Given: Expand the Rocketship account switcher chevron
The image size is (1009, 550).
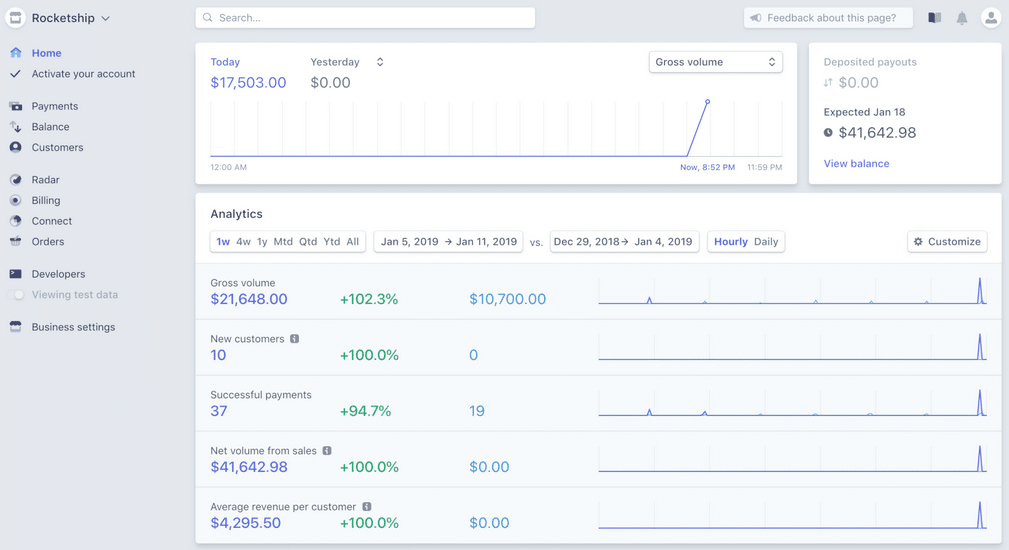Looking at the screenshot, I should [x=106, y=19].
